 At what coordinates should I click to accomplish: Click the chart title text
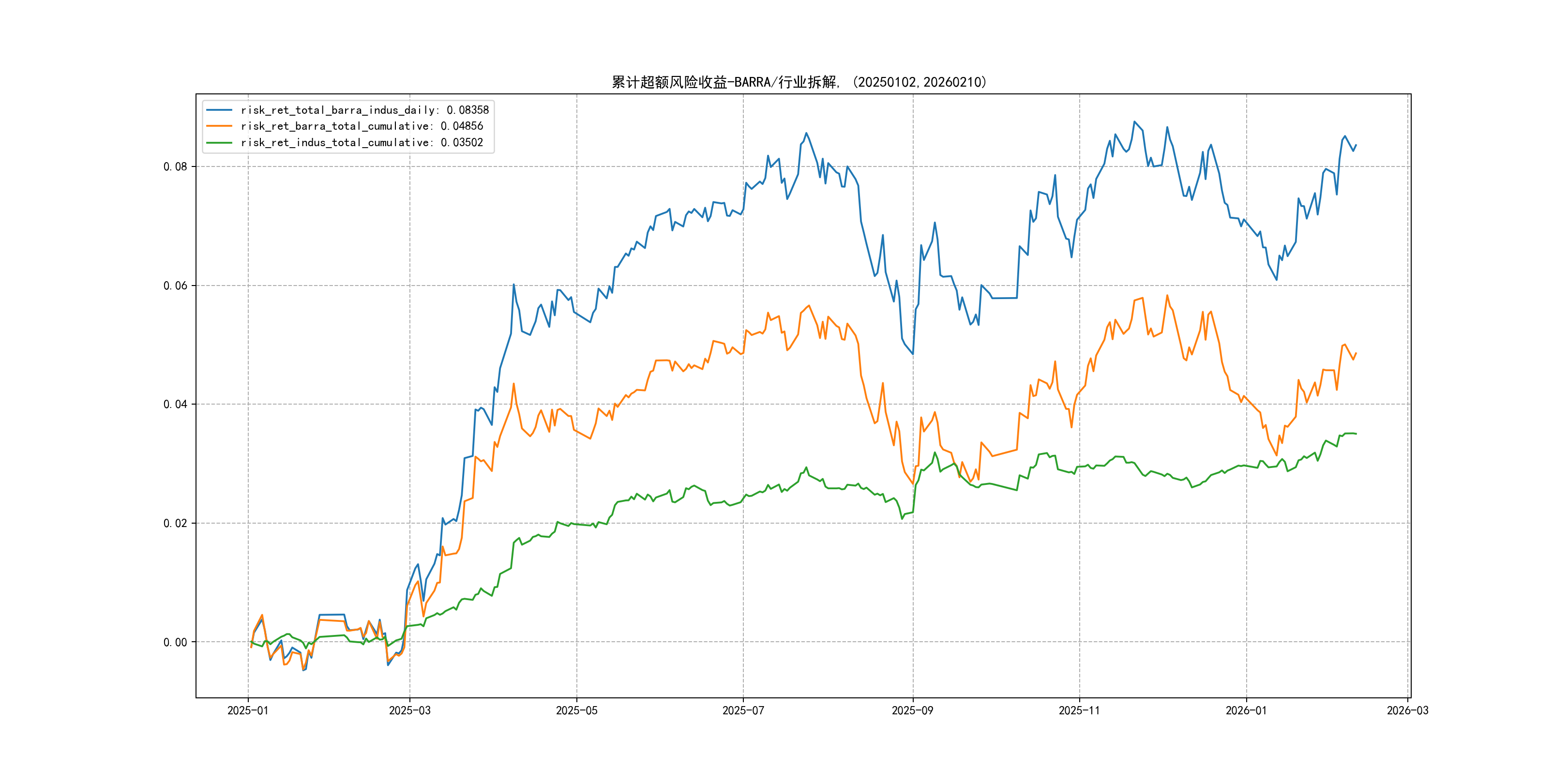(799, 82)
